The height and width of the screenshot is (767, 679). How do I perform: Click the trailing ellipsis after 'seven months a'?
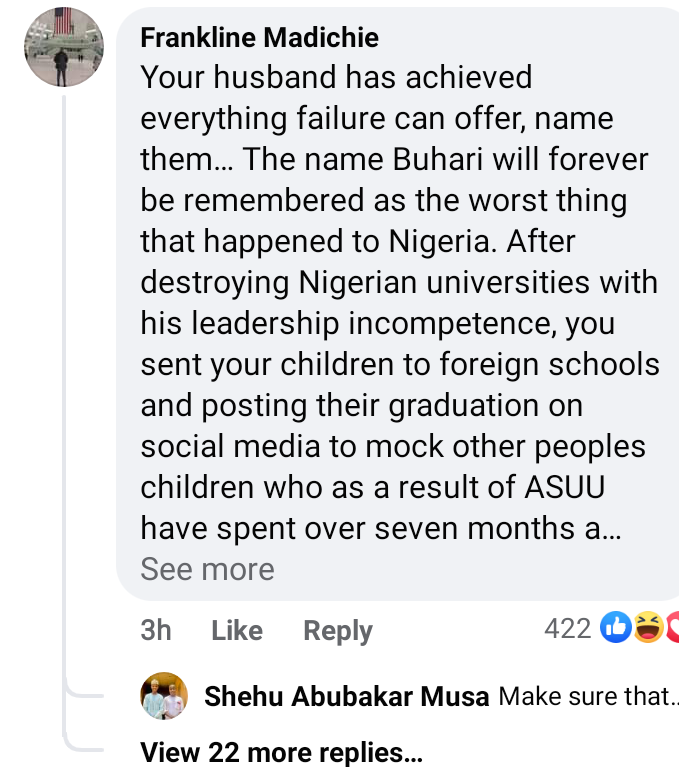pyautogui.click(x=611, y=528)
